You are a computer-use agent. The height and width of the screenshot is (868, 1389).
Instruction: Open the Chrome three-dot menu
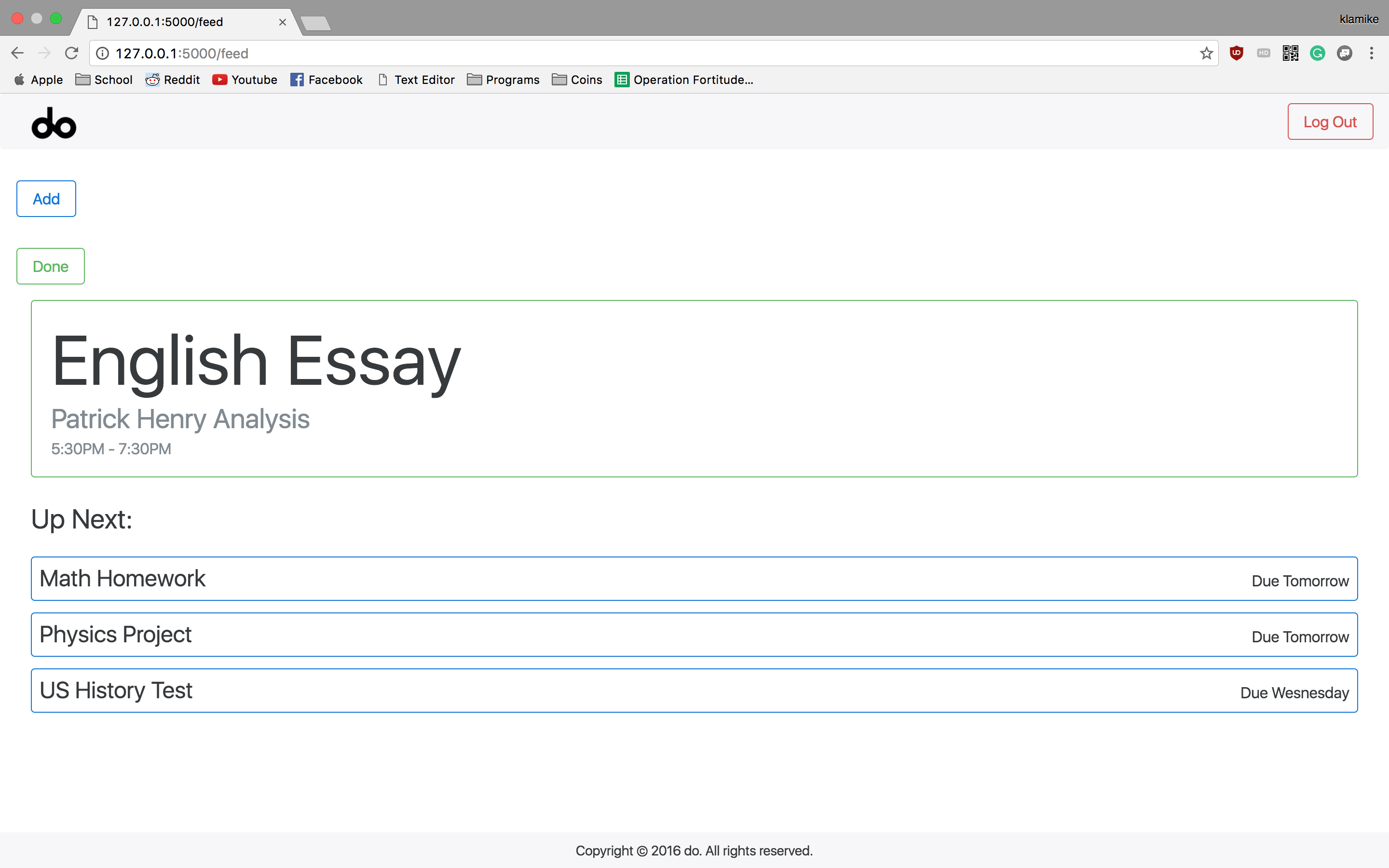[1371, 54]
